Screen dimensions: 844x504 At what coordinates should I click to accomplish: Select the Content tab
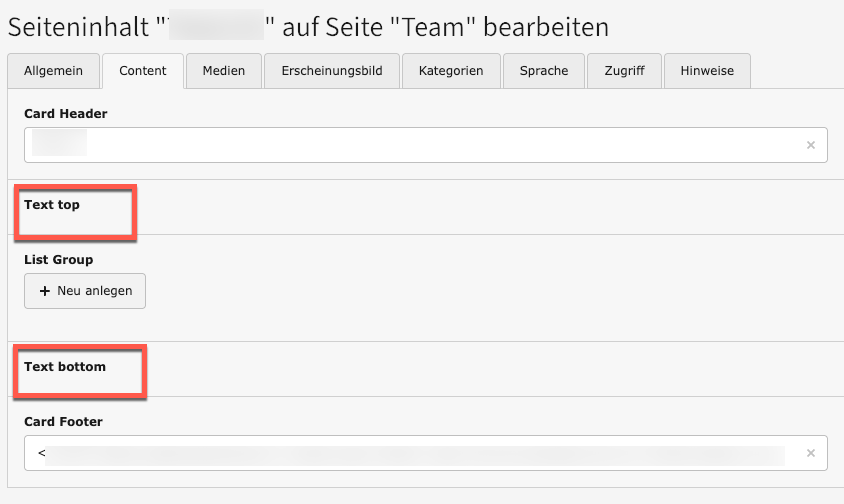(x=143, y=71)
